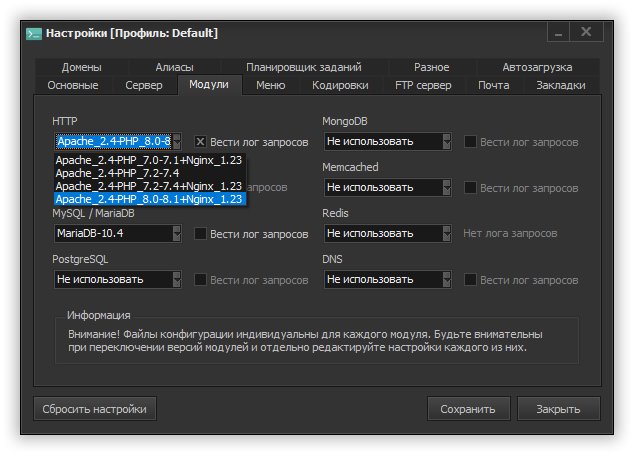Switch to the Домены tab
The image size is (634, 455).
click(82, 67)
